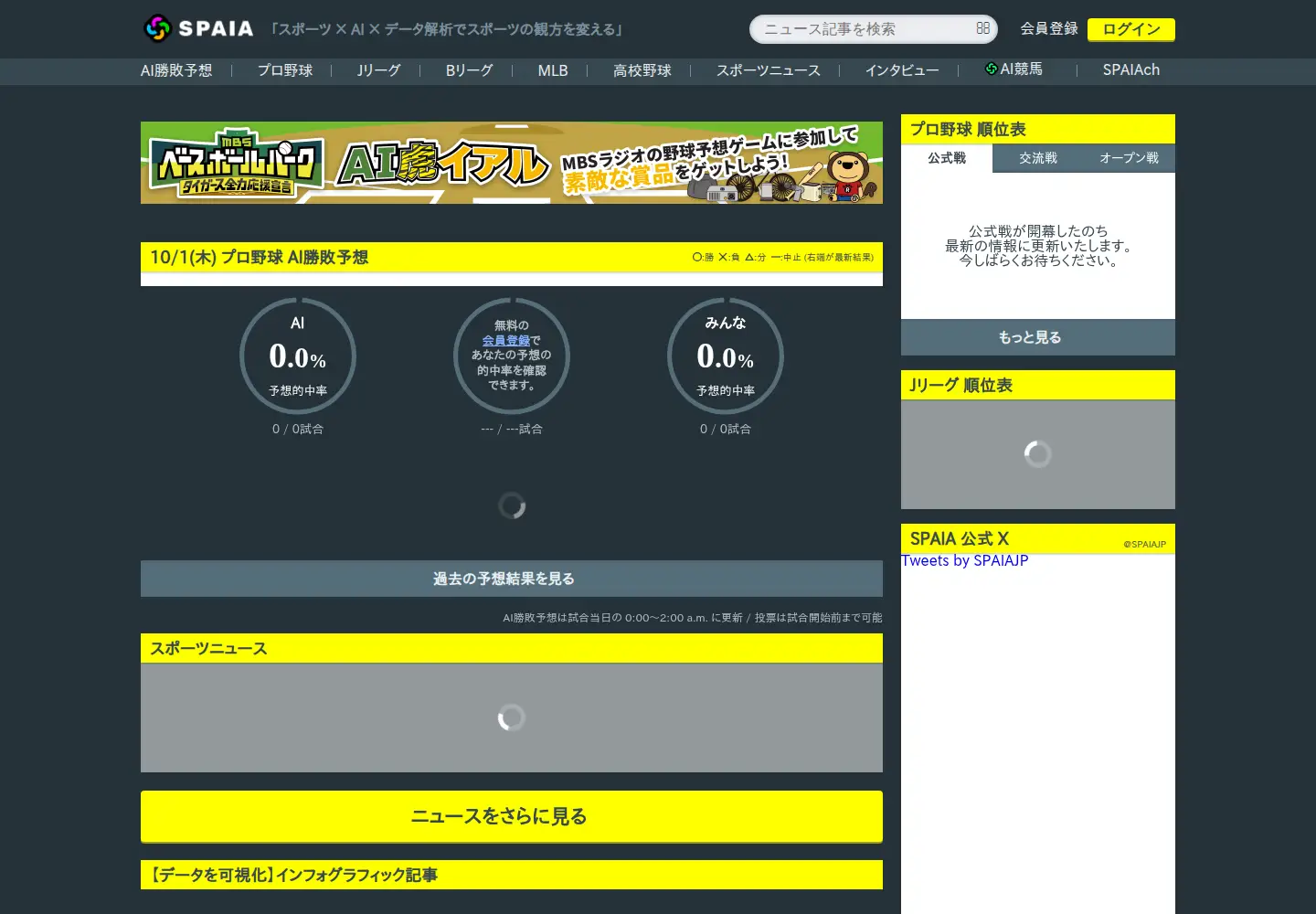The width and height of the screenshot is (1316, 914).
Task: Click the プロ野球 順位表 heading
Action: click(968, 130)
